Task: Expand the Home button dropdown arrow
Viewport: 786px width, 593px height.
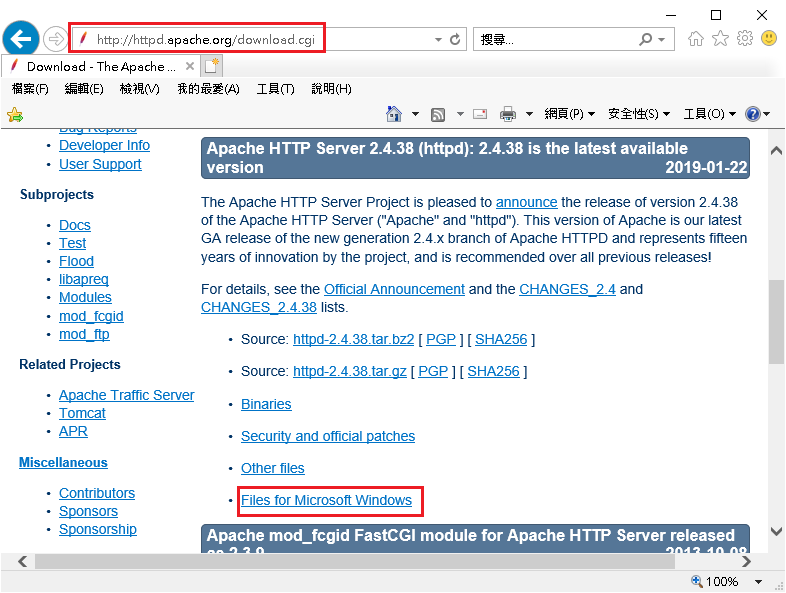Action: click(x=416, y=114)
